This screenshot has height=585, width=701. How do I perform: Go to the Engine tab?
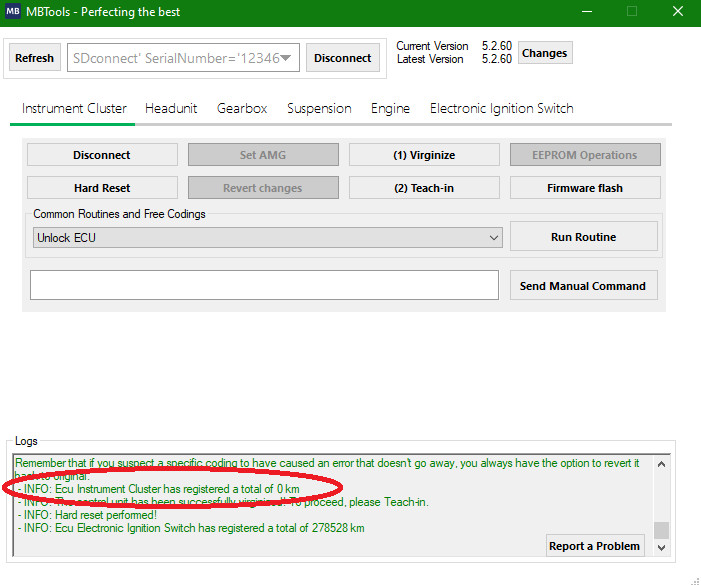[x=390, y=108]
